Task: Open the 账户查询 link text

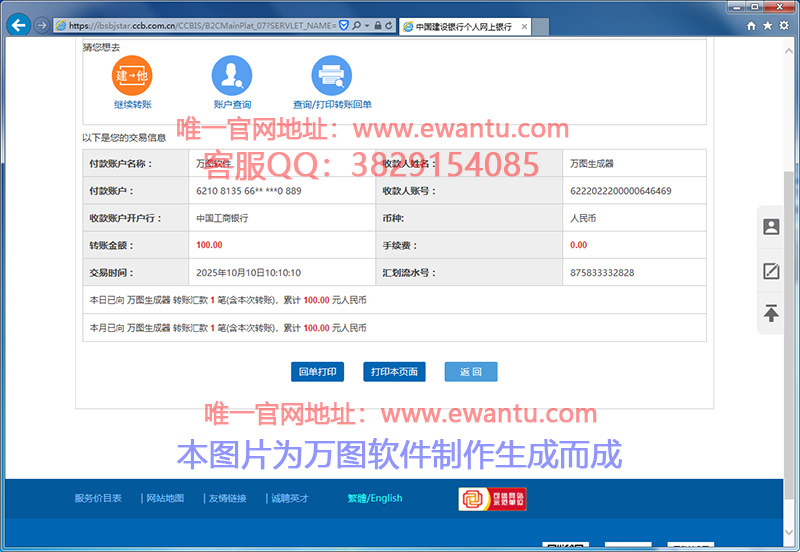Action: tap(232, 105)
